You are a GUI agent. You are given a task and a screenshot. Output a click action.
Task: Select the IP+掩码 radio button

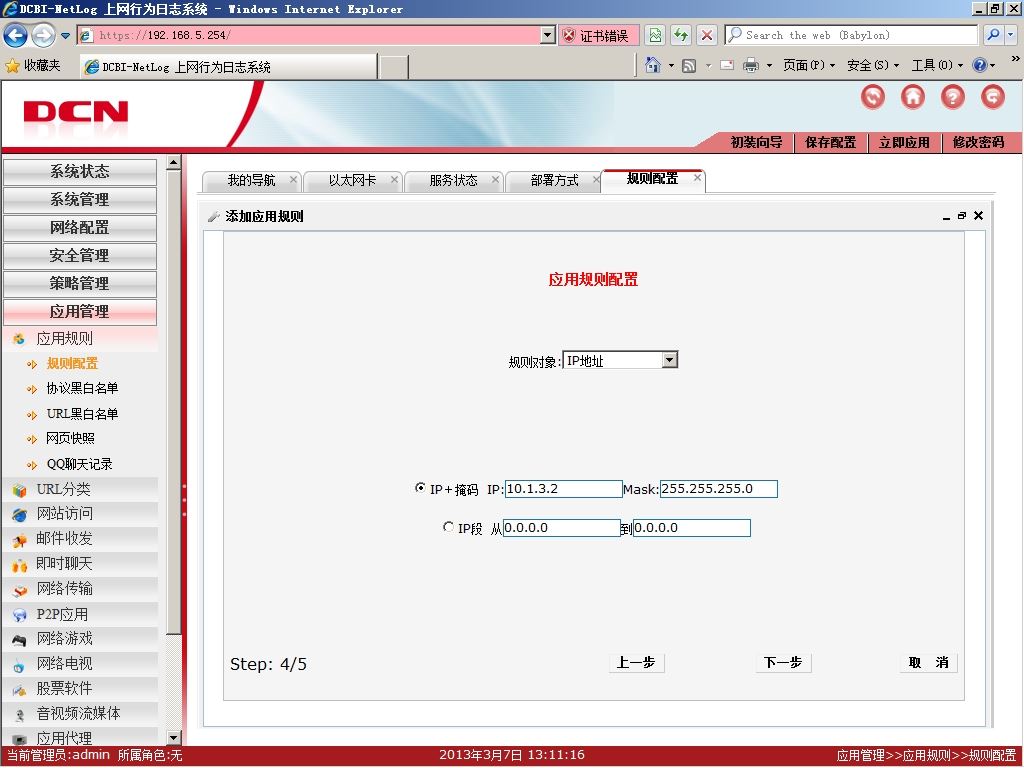point(420,488)
